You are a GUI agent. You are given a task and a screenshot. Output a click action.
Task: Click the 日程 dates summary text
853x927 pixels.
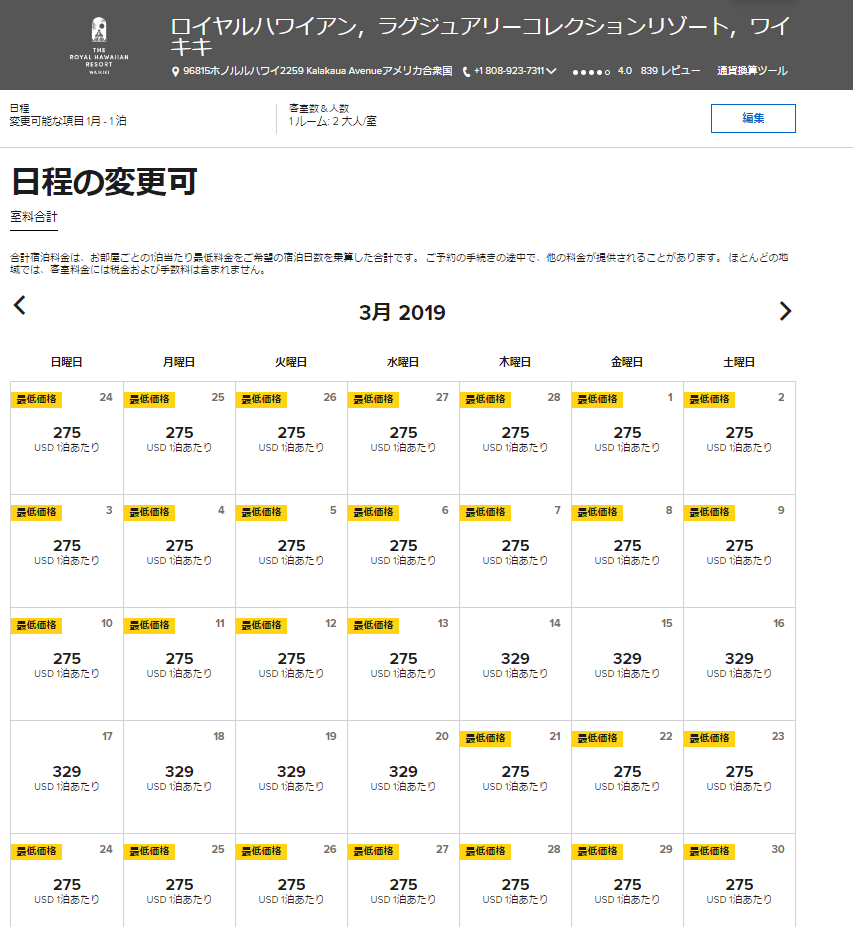[x=68, y=115]
